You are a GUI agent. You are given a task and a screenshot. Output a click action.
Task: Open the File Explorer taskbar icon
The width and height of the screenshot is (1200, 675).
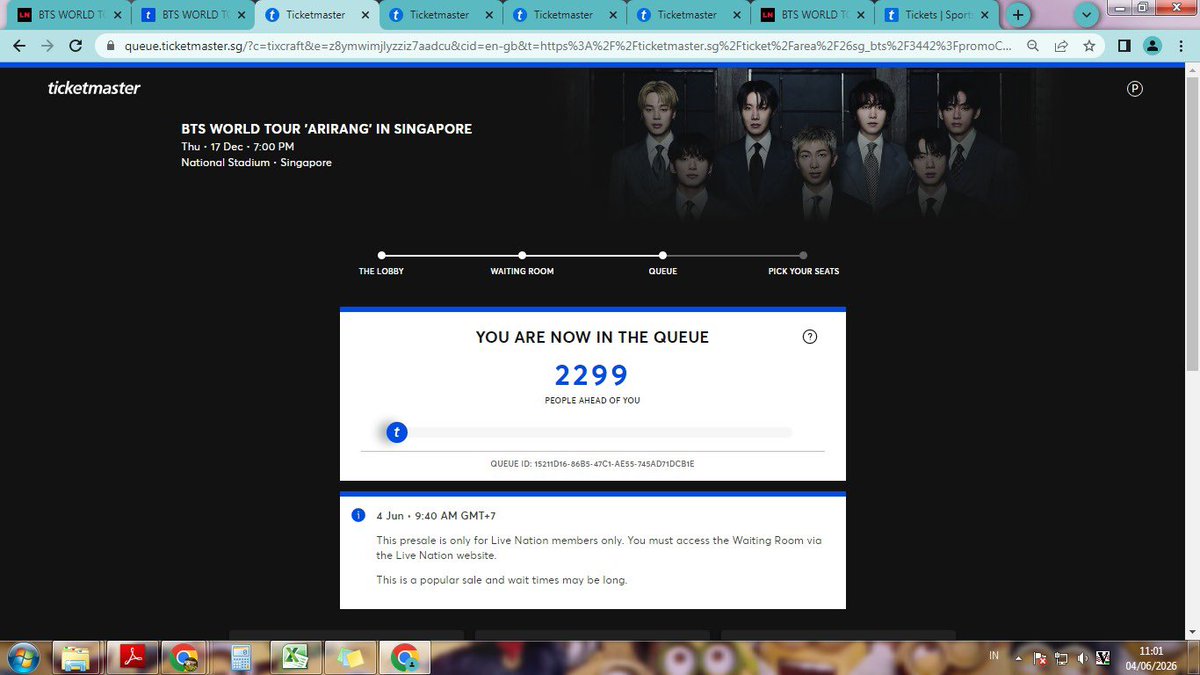point(76,657)
